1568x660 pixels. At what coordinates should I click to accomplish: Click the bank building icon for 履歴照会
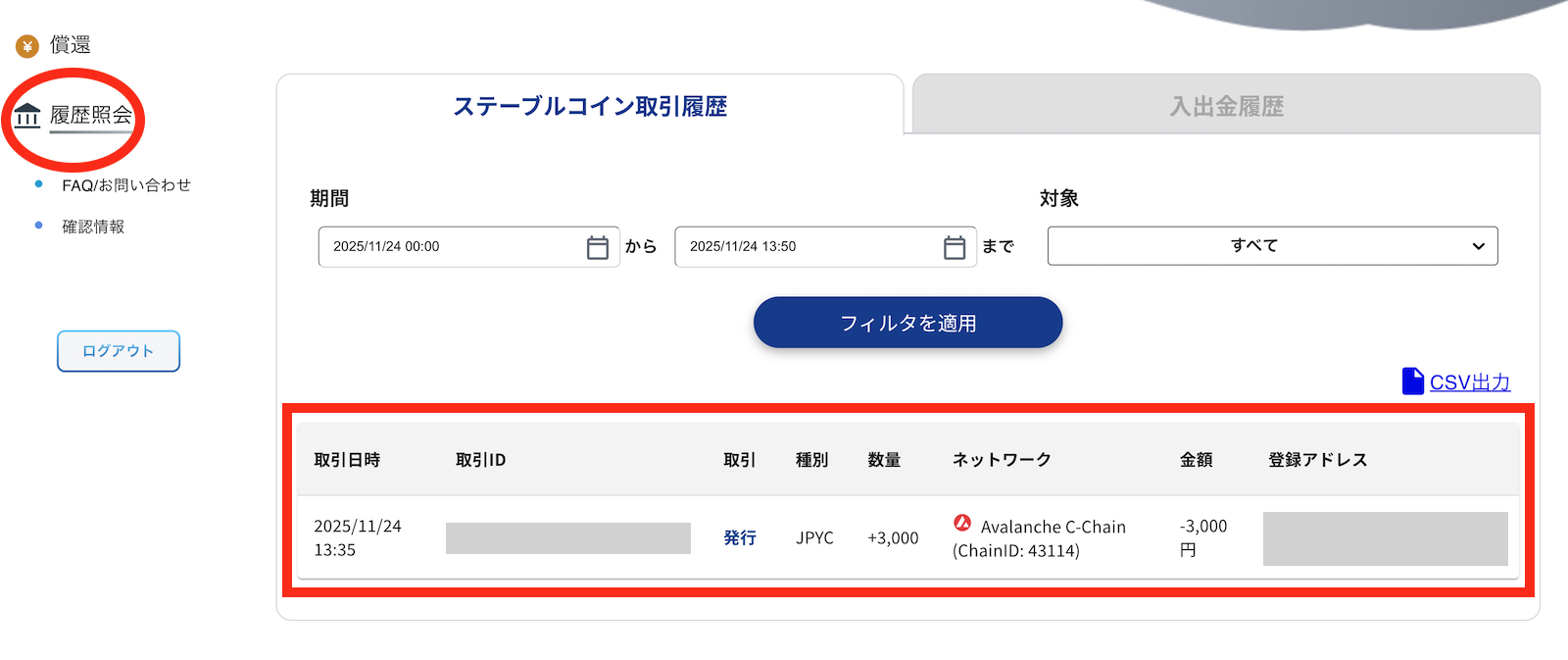click(27, 117)
